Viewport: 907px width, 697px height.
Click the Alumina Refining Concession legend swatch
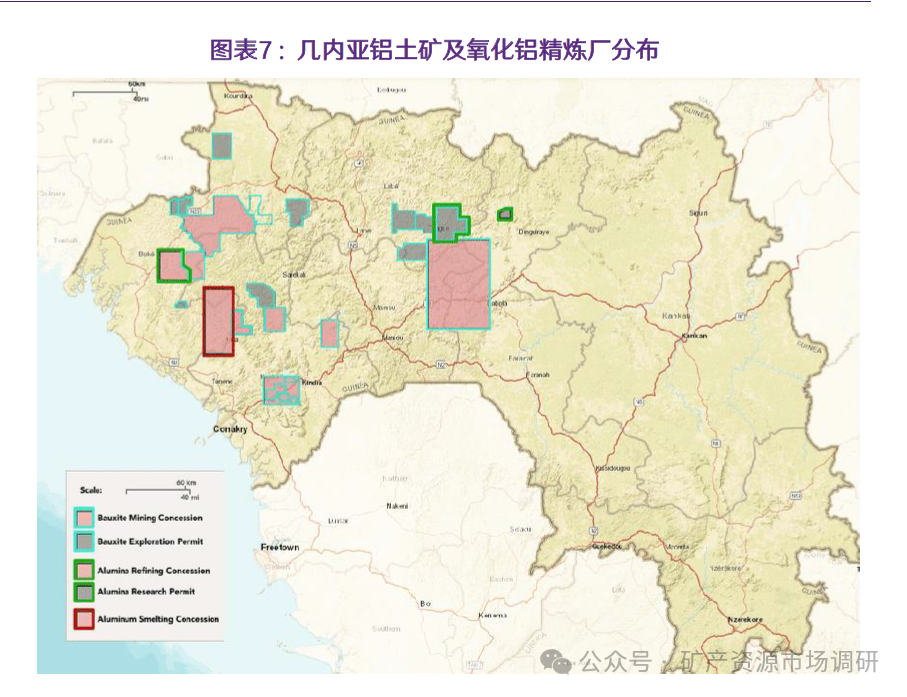(x=84, y=570)
